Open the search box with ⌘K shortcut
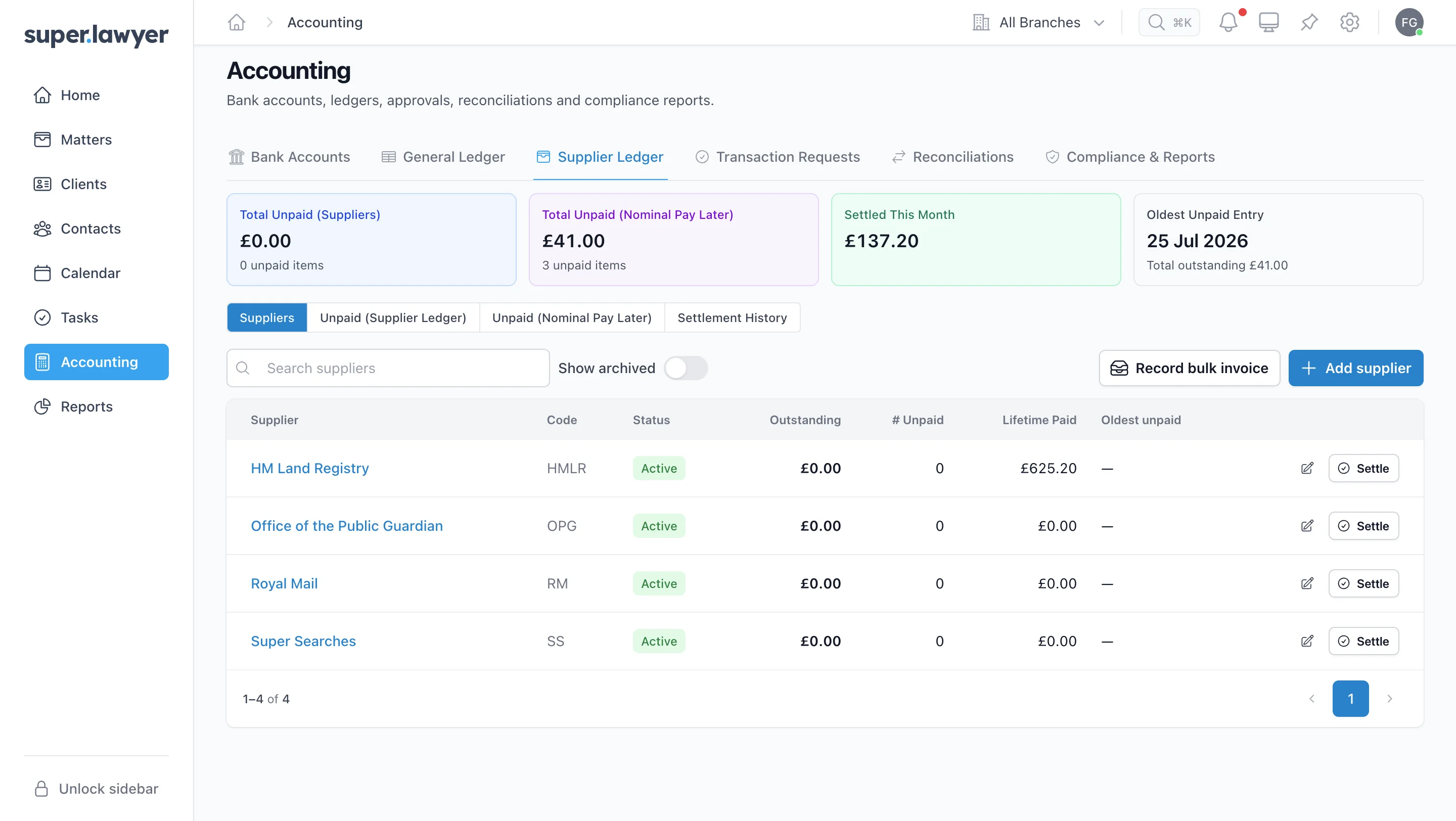The image size is (1456, 821). tap(1169, 23)
